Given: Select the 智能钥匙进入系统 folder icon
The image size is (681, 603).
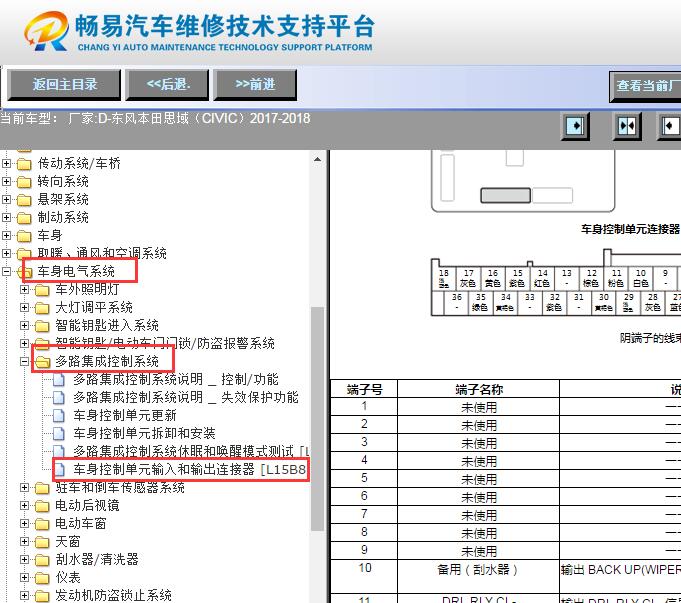Looking at the screenshot, I should [42, 326].
